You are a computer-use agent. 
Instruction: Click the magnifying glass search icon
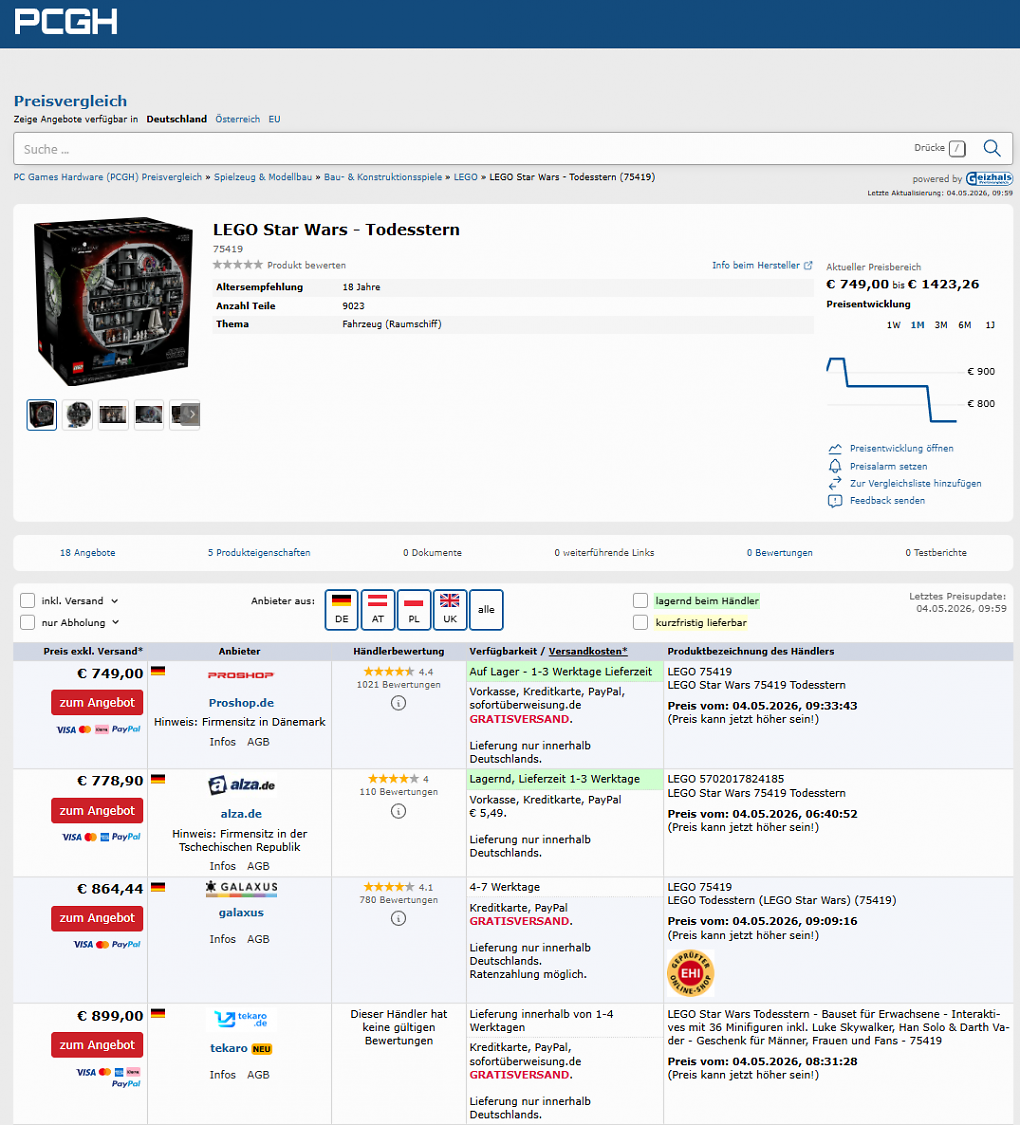click(992, 148)
